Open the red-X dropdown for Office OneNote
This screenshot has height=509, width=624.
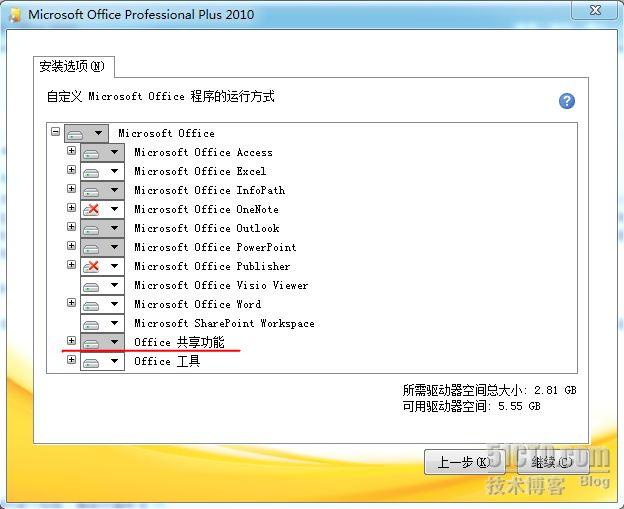pyautogui.click(x=102, y=209)
